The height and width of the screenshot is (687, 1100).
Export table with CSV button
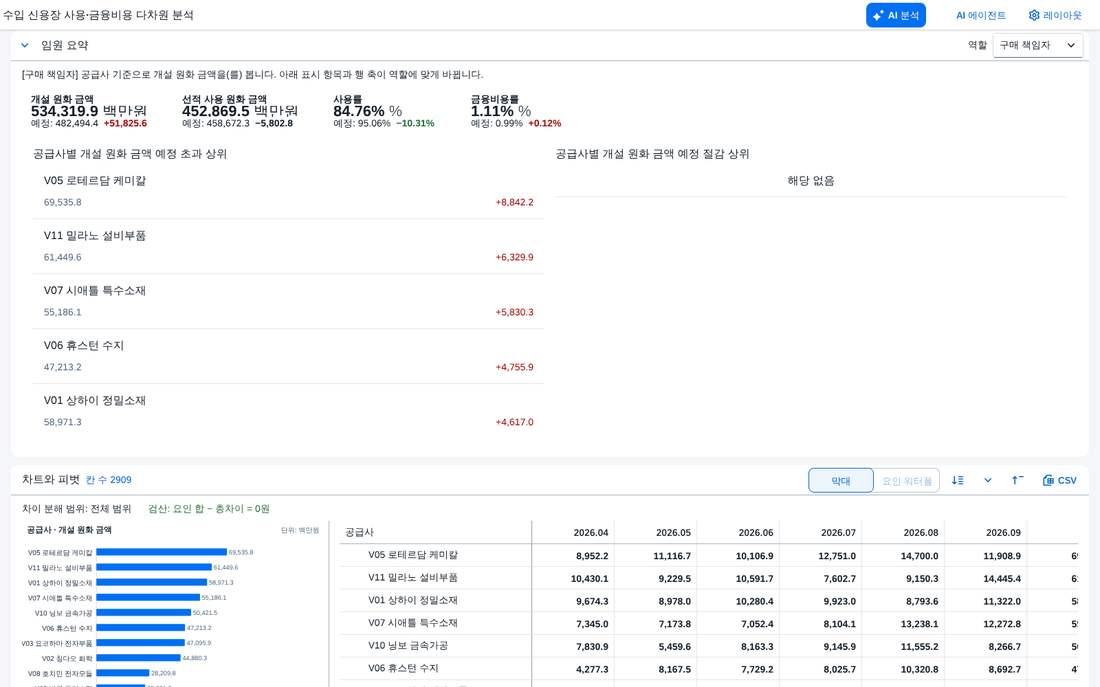1059,480
